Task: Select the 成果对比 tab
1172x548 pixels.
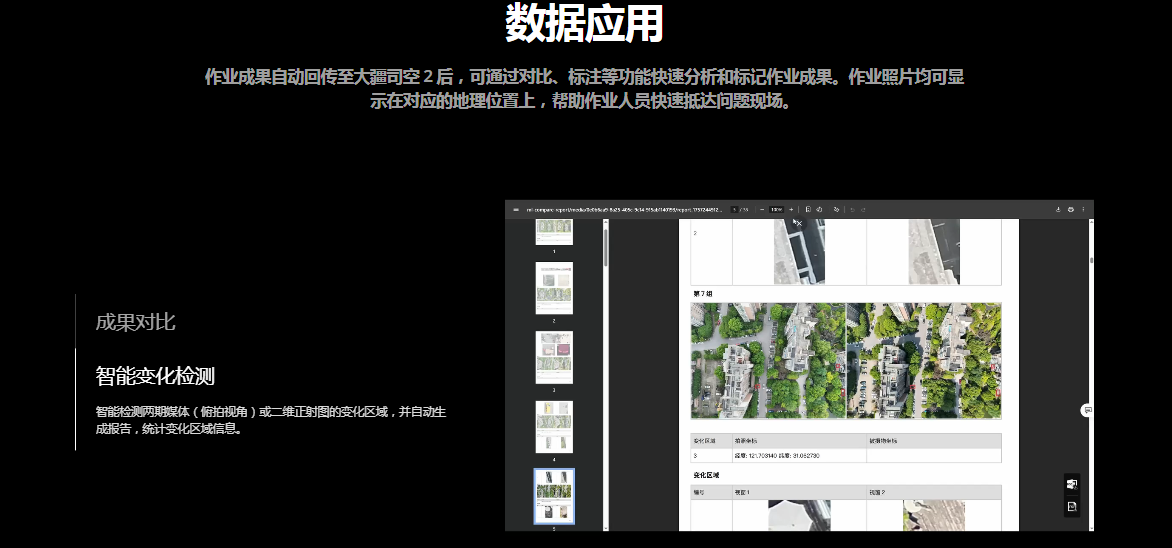Action: 136,322
